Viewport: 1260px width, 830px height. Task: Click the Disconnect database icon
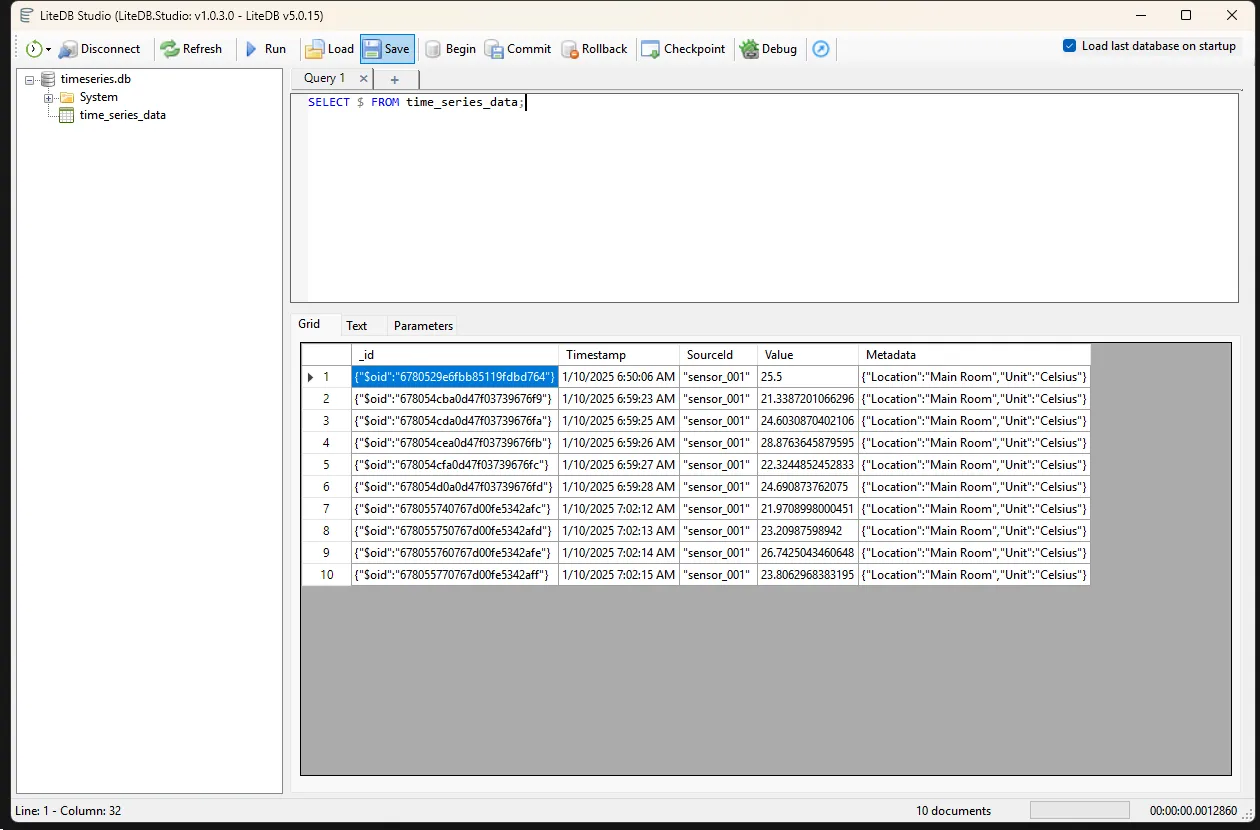click(x=68, y=49)
